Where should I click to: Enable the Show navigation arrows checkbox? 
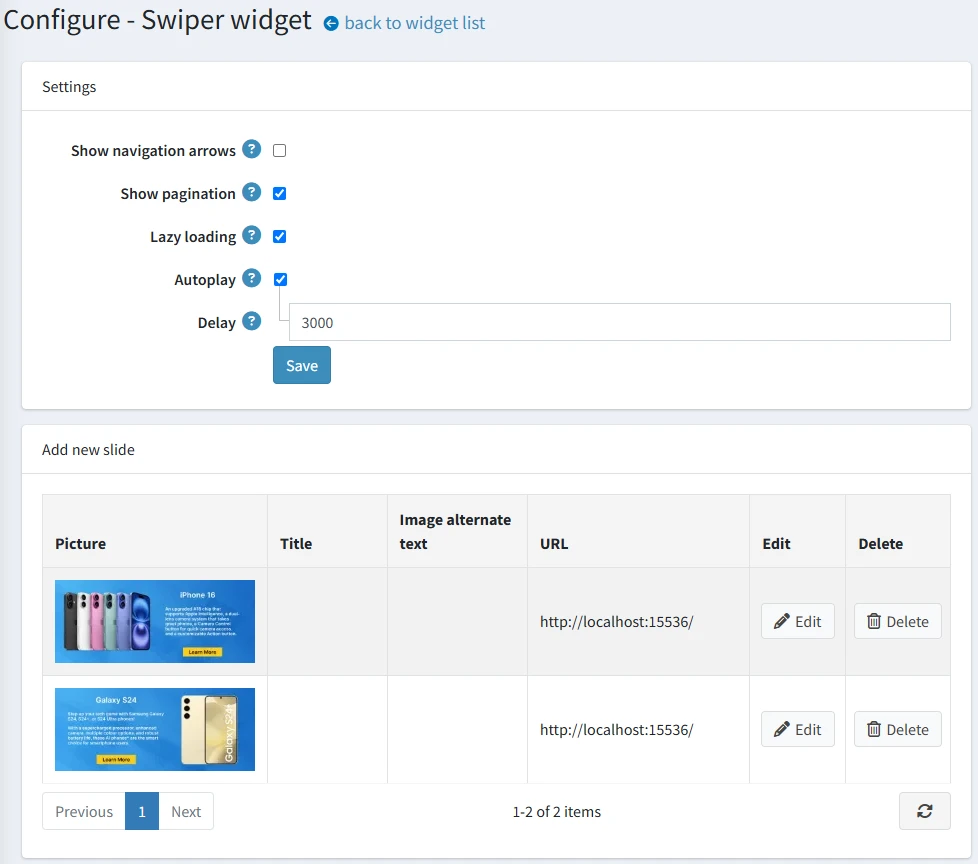pos(279,150)
